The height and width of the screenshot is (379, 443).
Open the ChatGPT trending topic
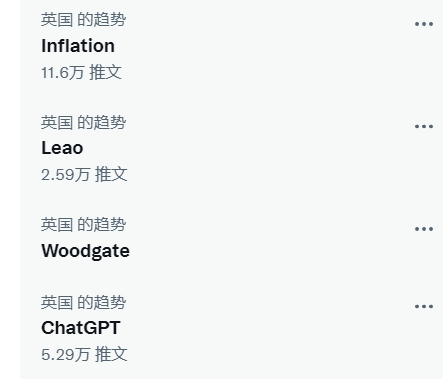tap(81, 328)
